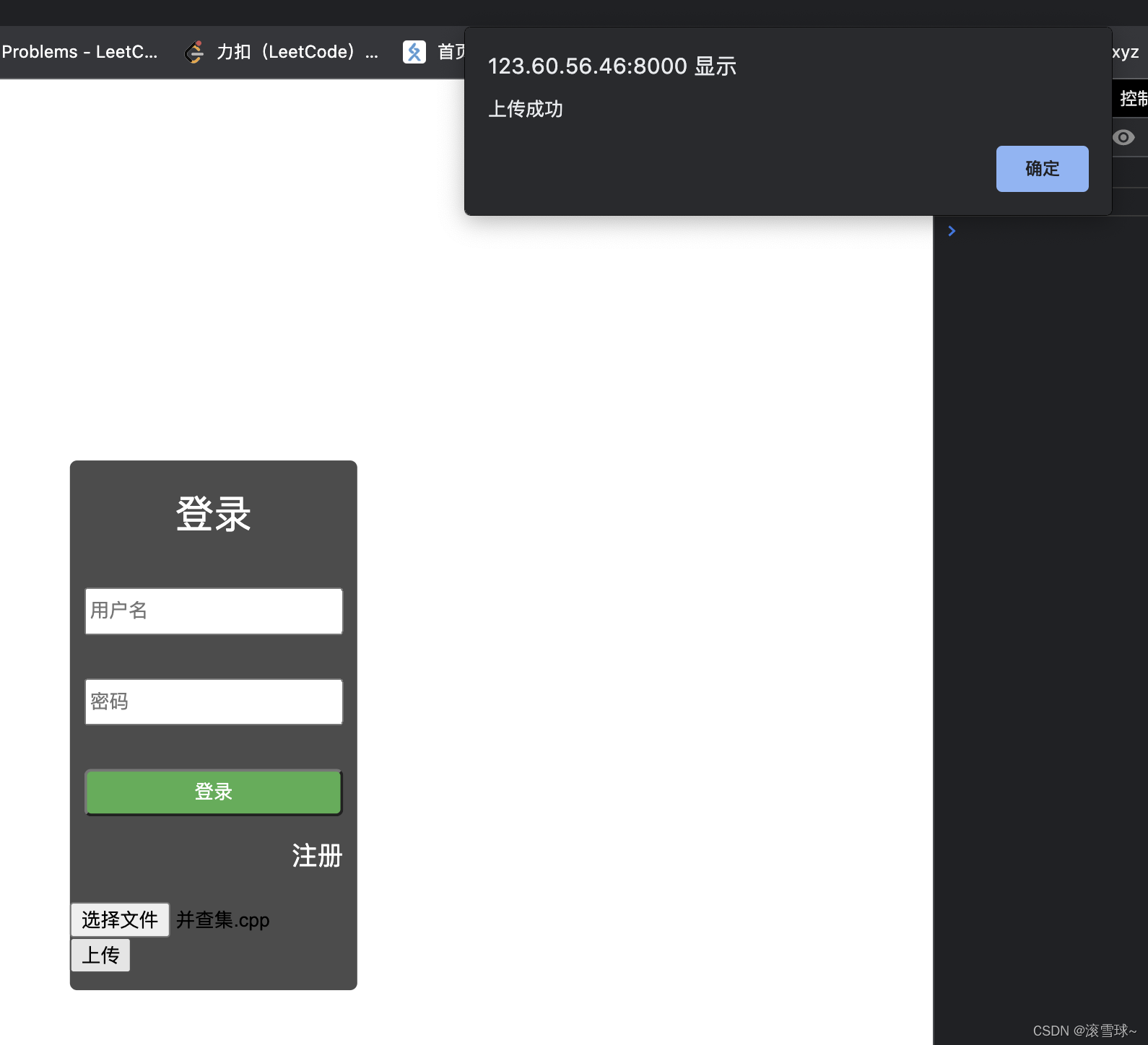Click the 上传 upload button
This screenshot has width=1148, height=1045.
[100, 955]
